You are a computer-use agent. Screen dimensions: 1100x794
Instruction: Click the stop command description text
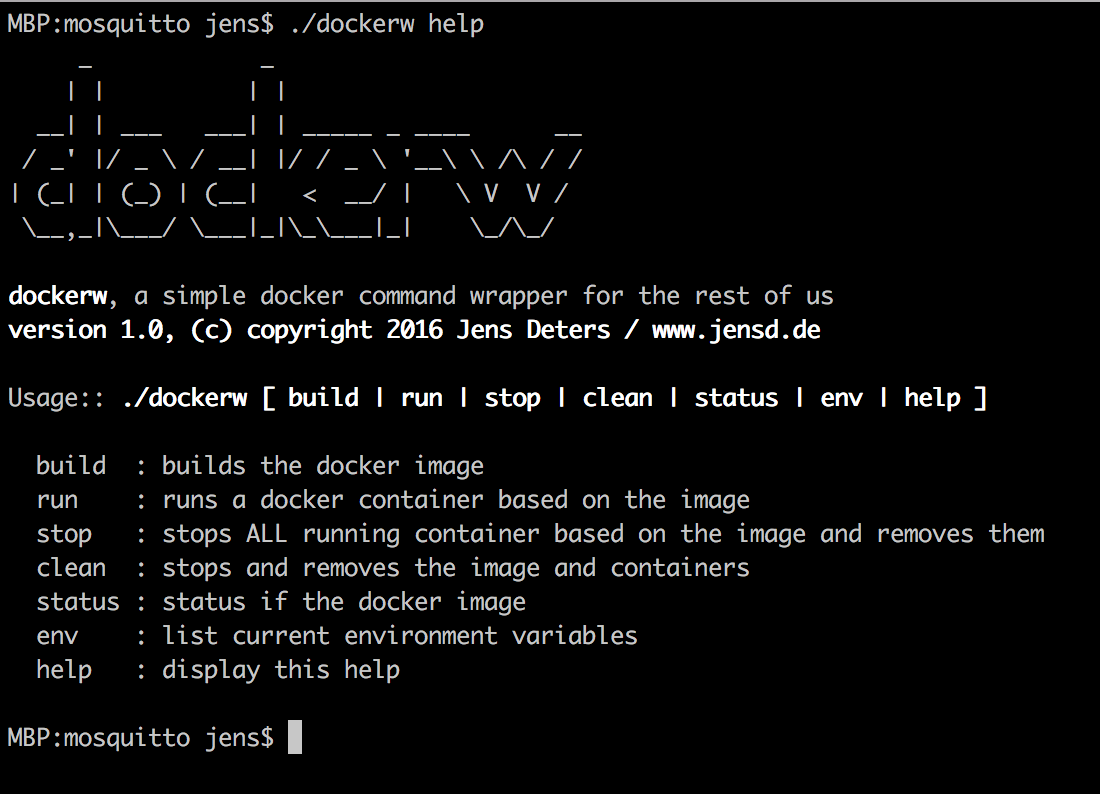(600, 533)
